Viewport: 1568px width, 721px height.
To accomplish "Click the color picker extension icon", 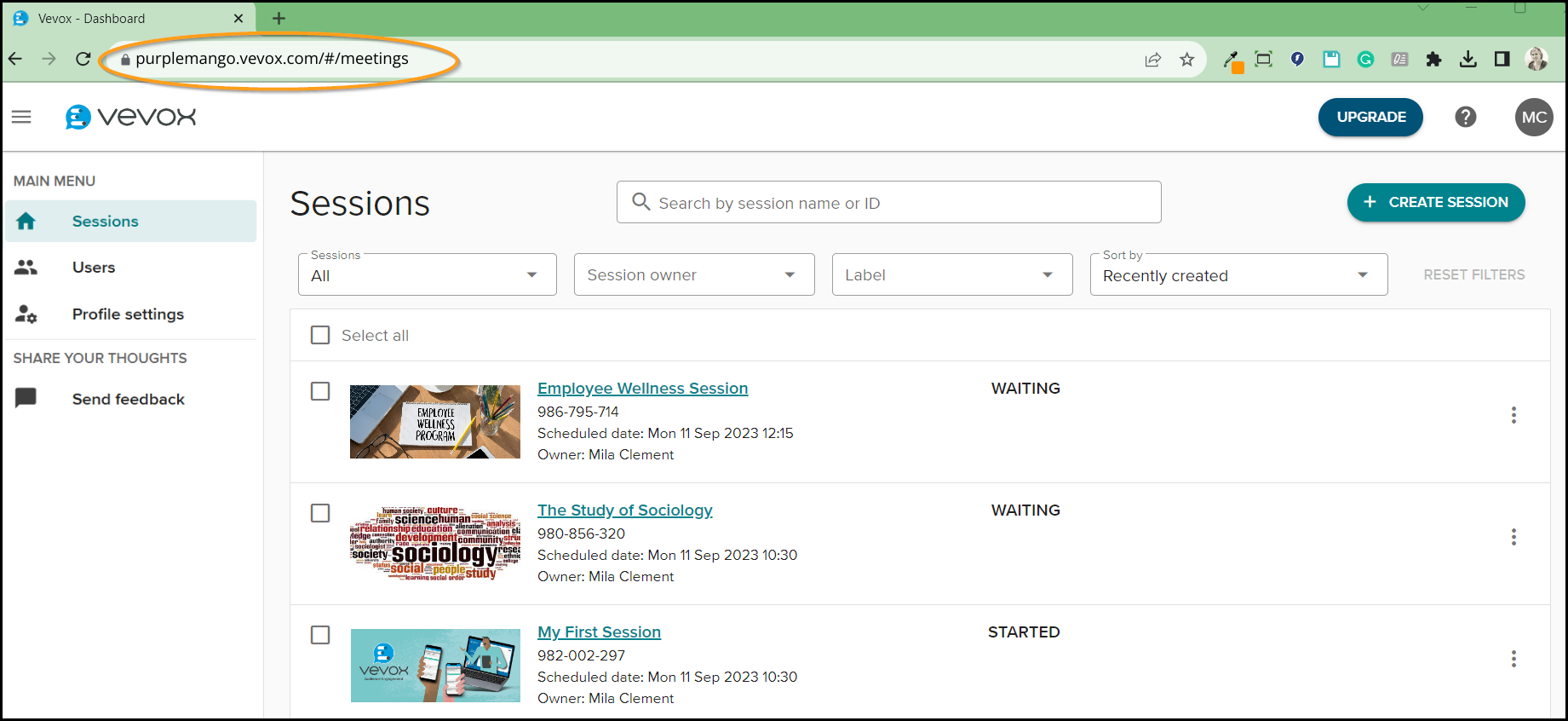I will pyautogui.click(x=1232, y=61).
